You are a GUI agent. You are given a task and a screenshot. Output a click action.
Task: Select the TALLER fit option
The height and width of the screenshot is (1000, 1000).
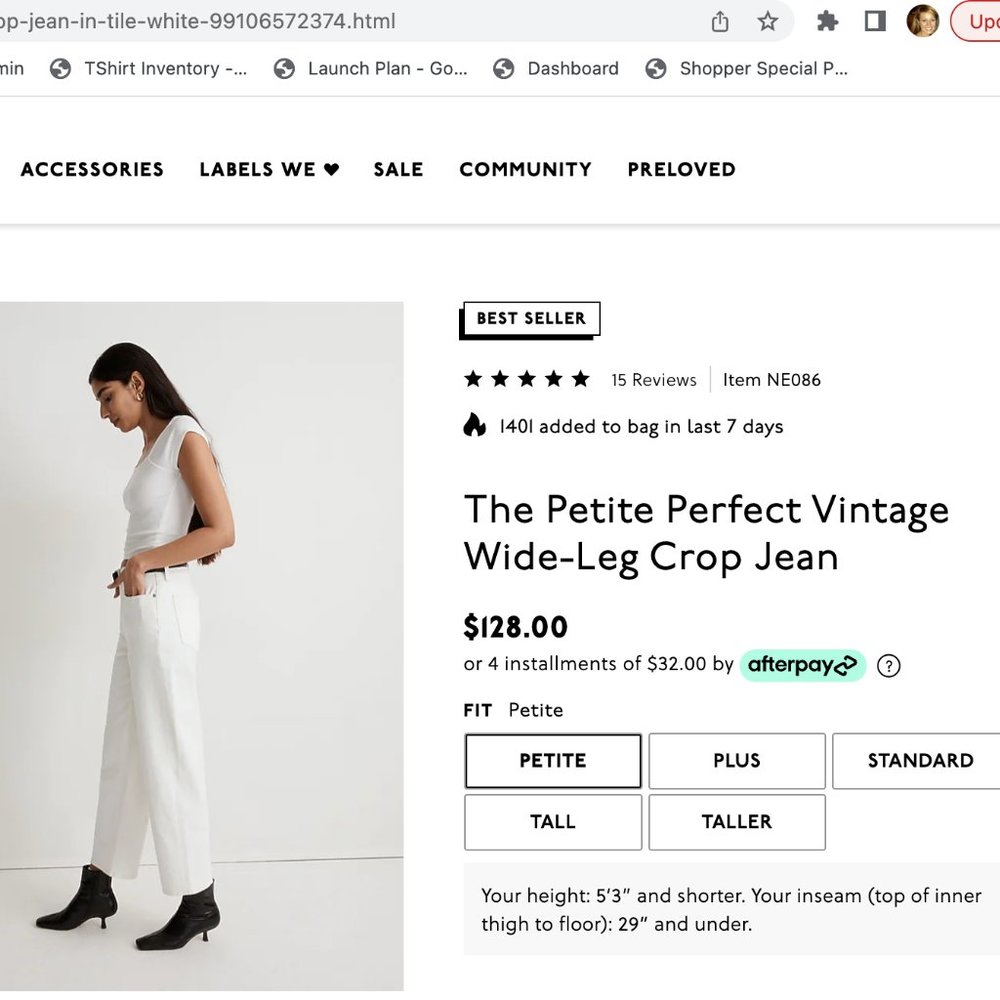(x=736, y=822)
